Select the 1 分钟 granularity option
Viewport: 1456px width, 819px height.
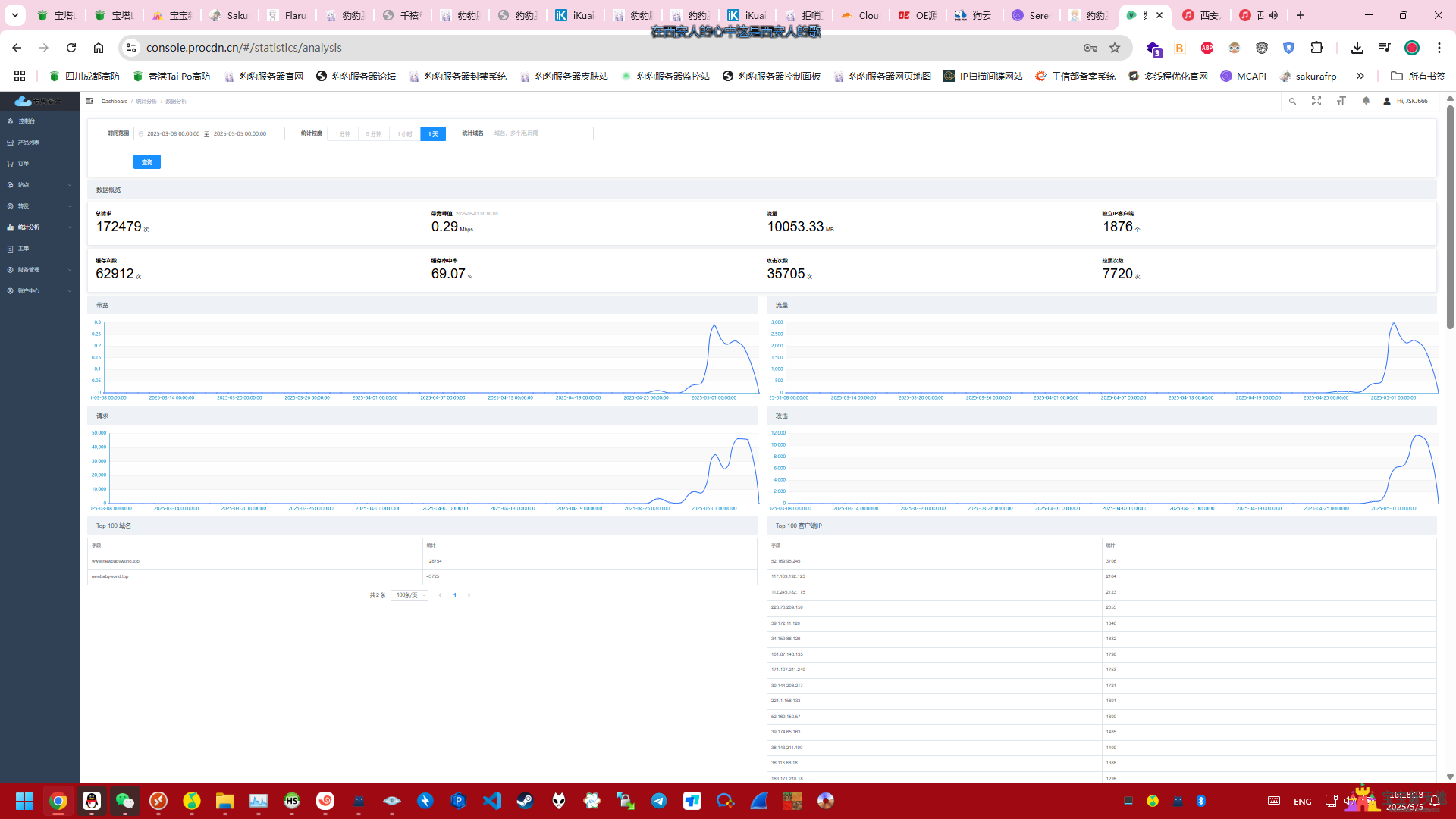(343, 133)
